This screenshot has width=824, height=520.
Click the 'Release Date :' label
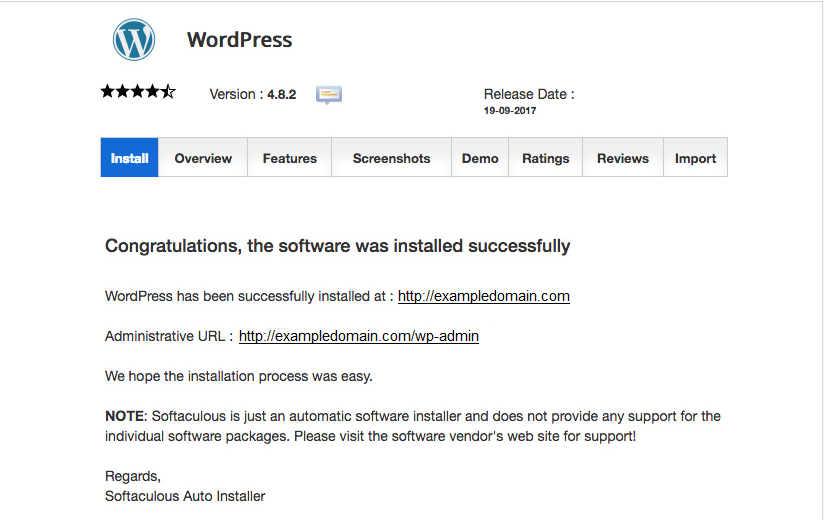click(529, 95)
